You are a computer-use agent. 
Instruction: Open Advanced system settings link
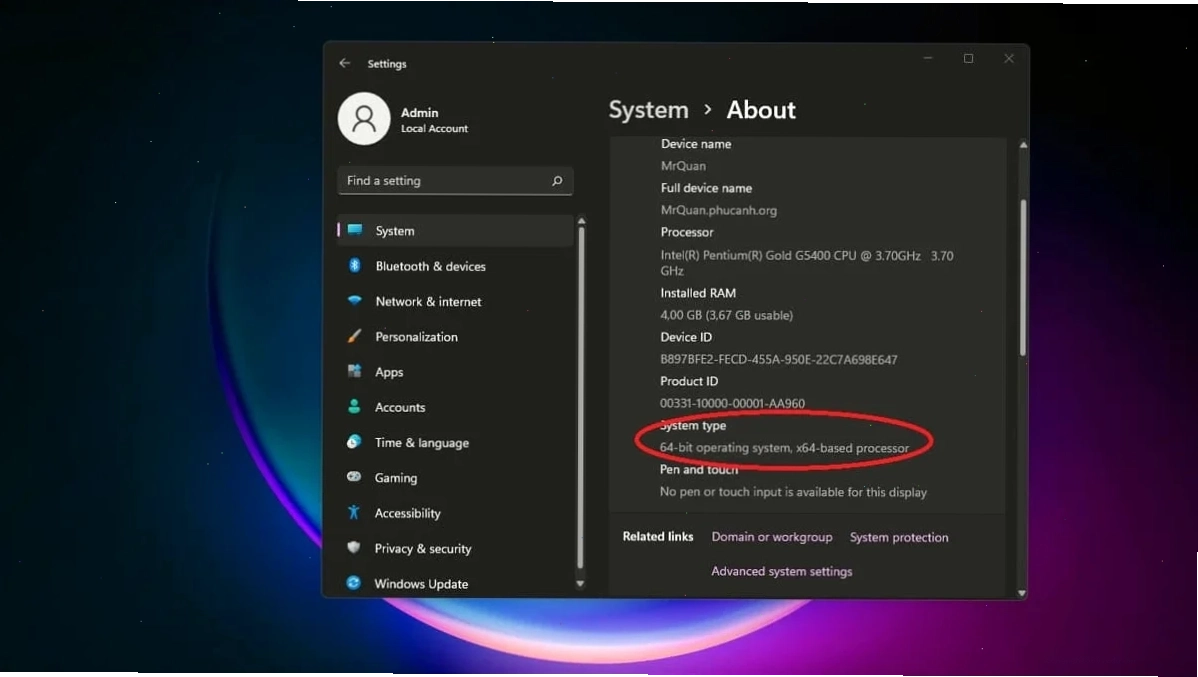pos(782,572)
